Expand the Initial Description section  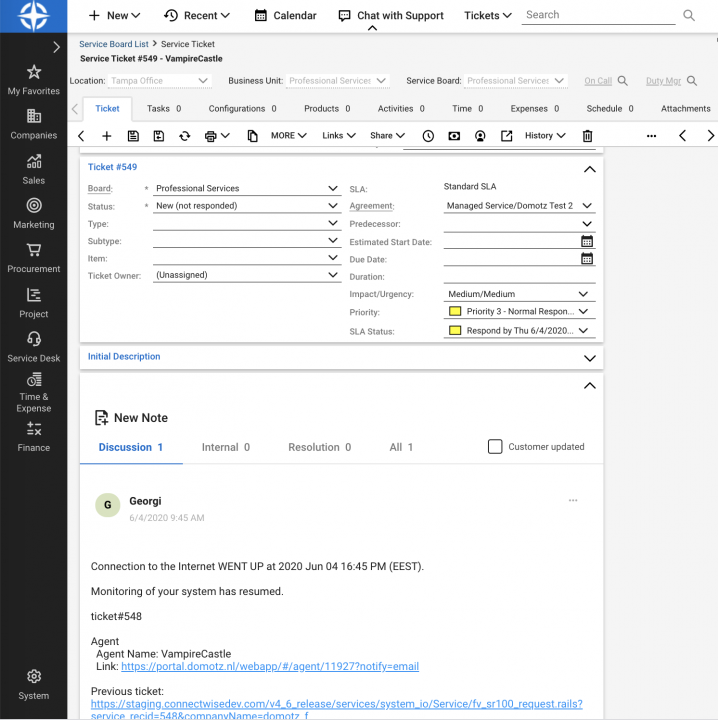pyautogui.click(x=589, y=357)
